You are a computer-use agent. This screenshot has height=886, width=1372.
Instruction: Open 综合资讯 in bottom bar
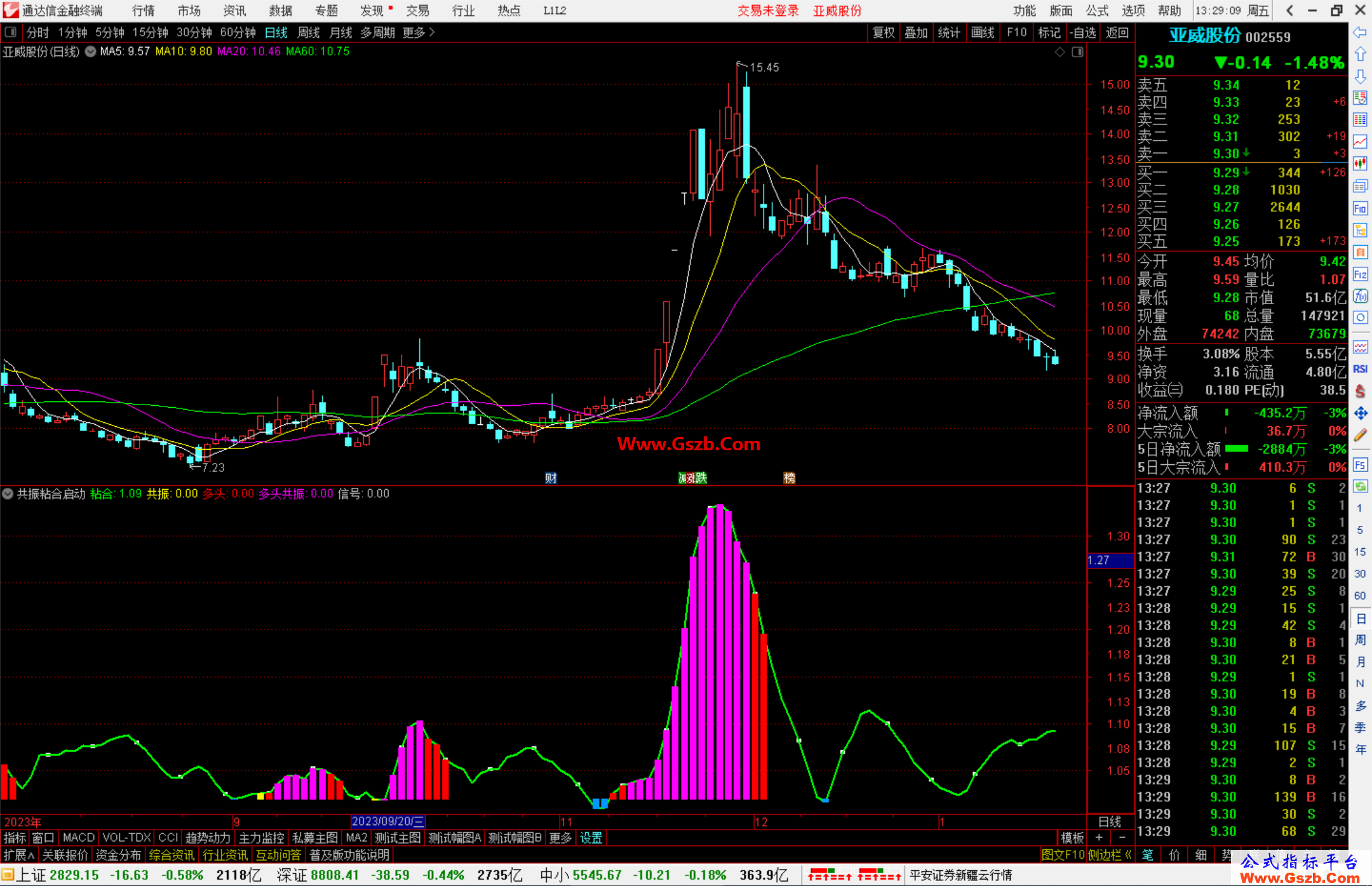171,855
